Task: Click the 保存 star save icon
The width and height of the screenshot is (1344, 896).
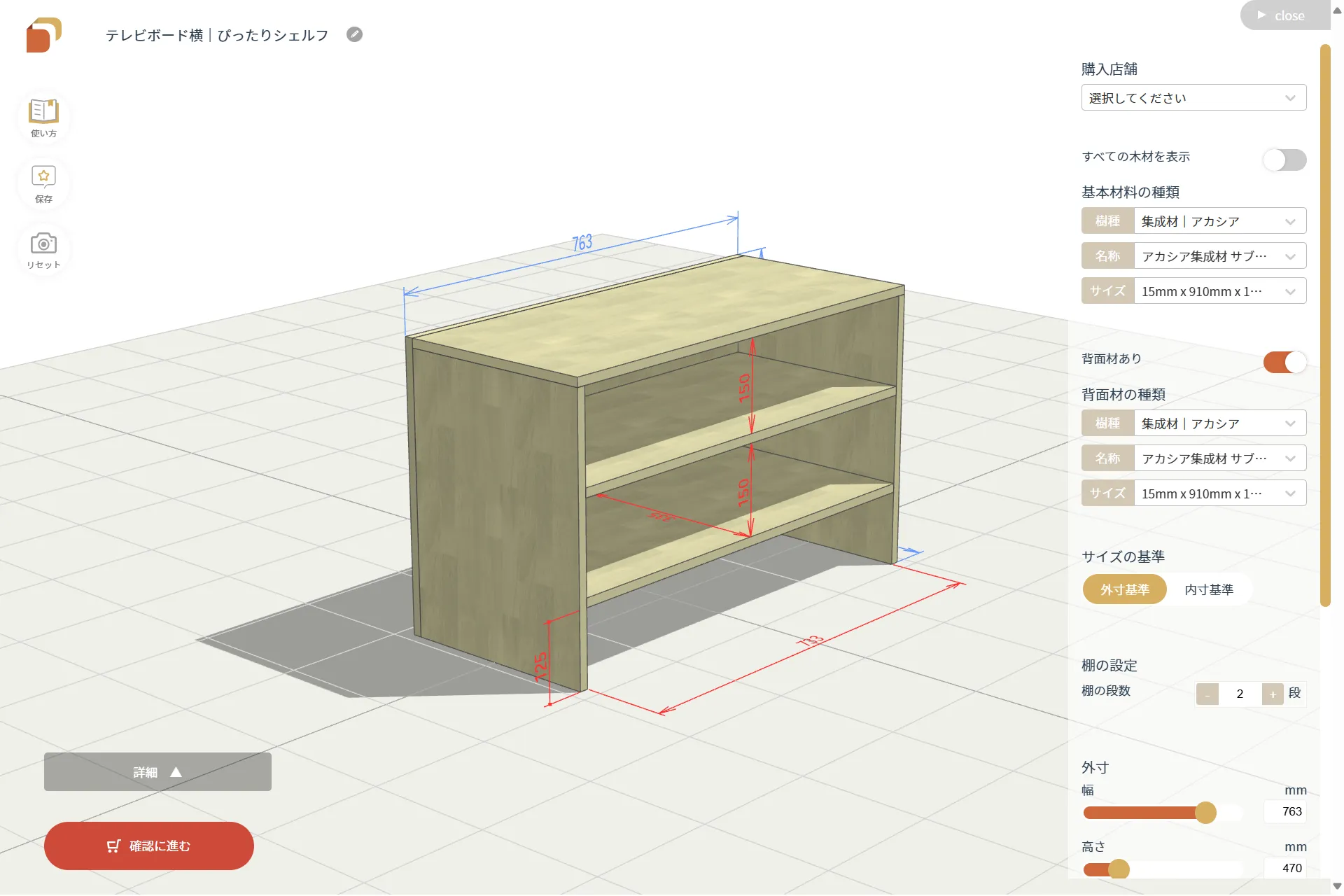Action: [43, 182]
